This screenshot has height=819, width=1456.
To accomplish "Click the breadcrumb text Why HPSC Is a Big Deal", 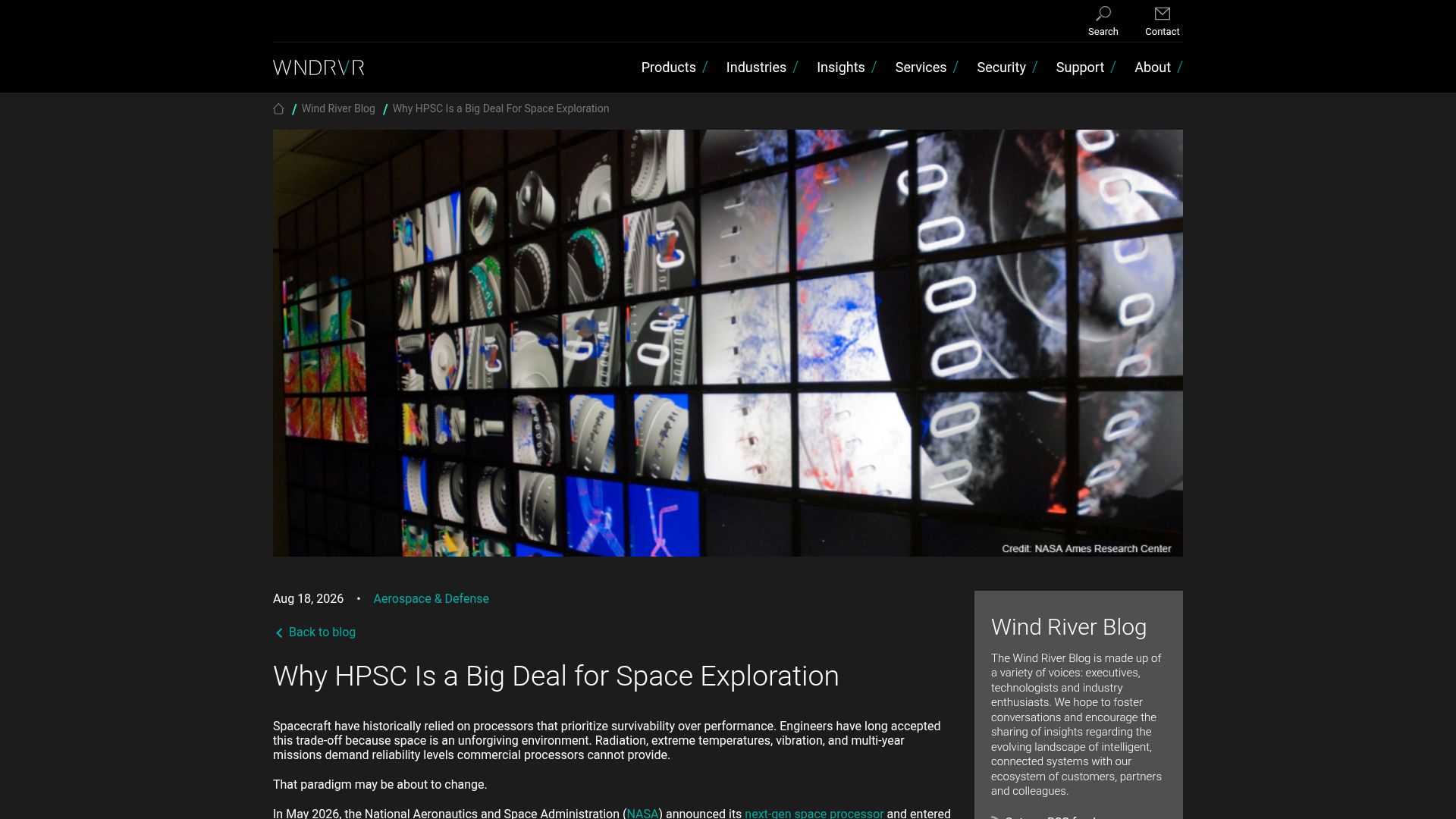I will click(500, 108).
